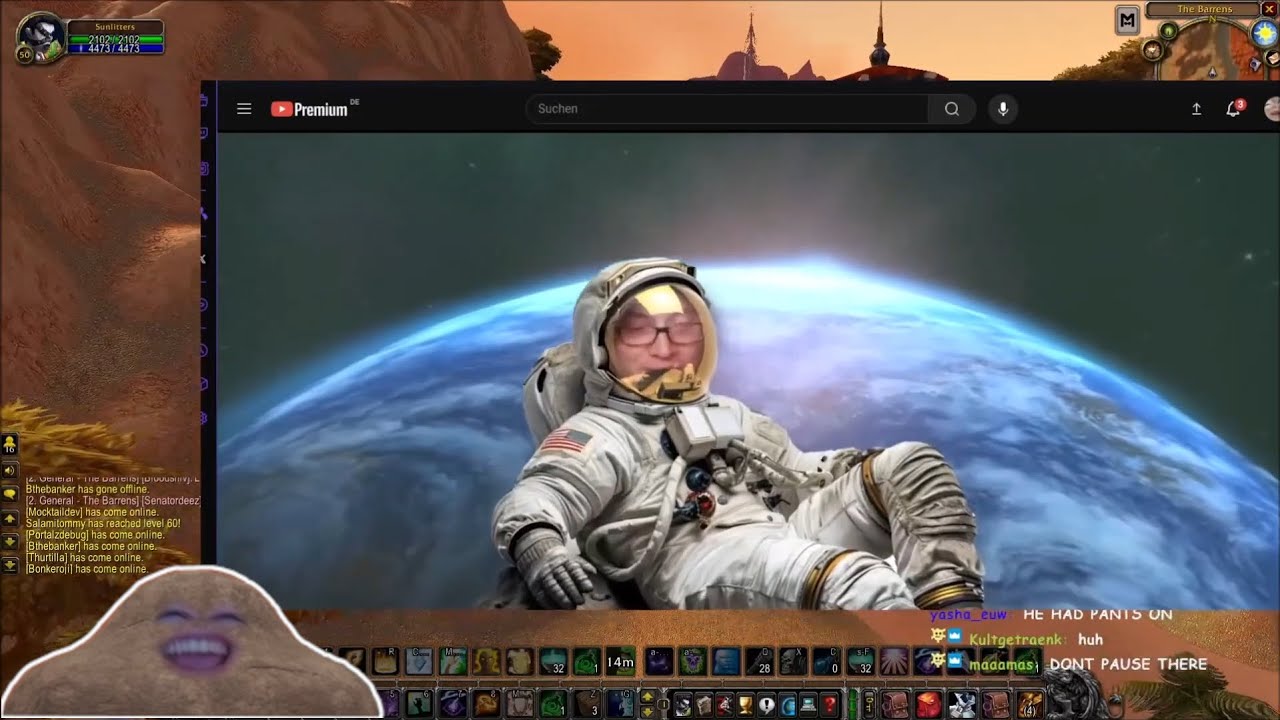The image size is (1280, 720).
Task: Click the level 50 badge on portrait
Action: coord(24,55)
